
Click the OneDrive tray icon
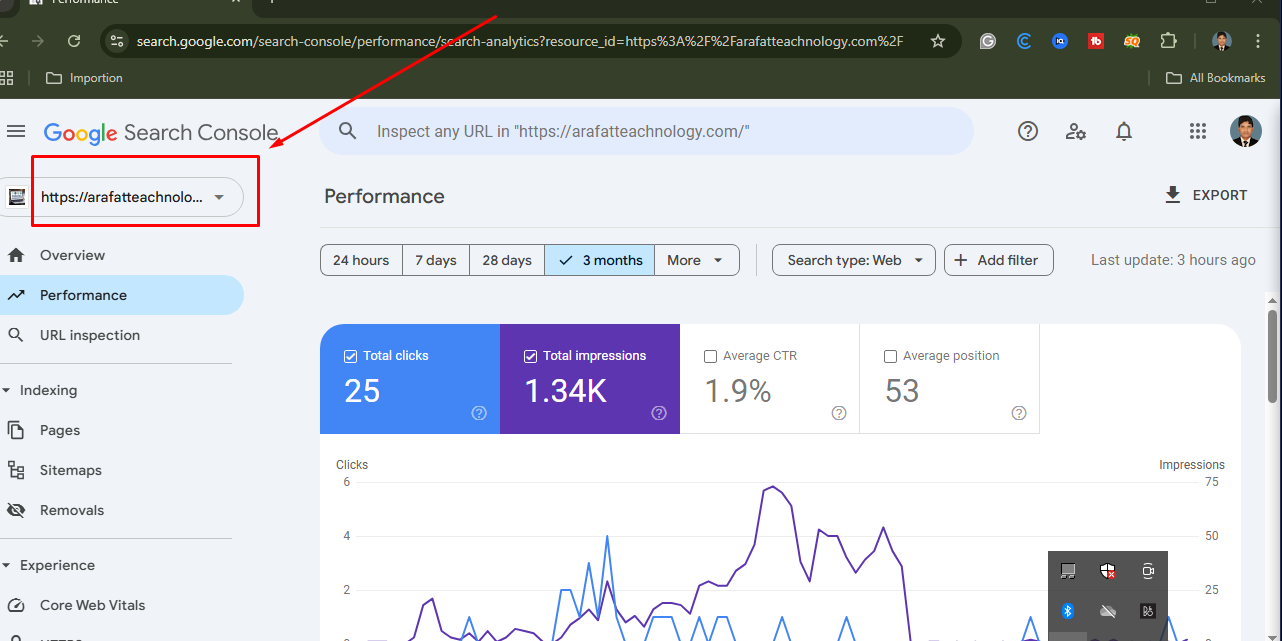pos(1108,611)
